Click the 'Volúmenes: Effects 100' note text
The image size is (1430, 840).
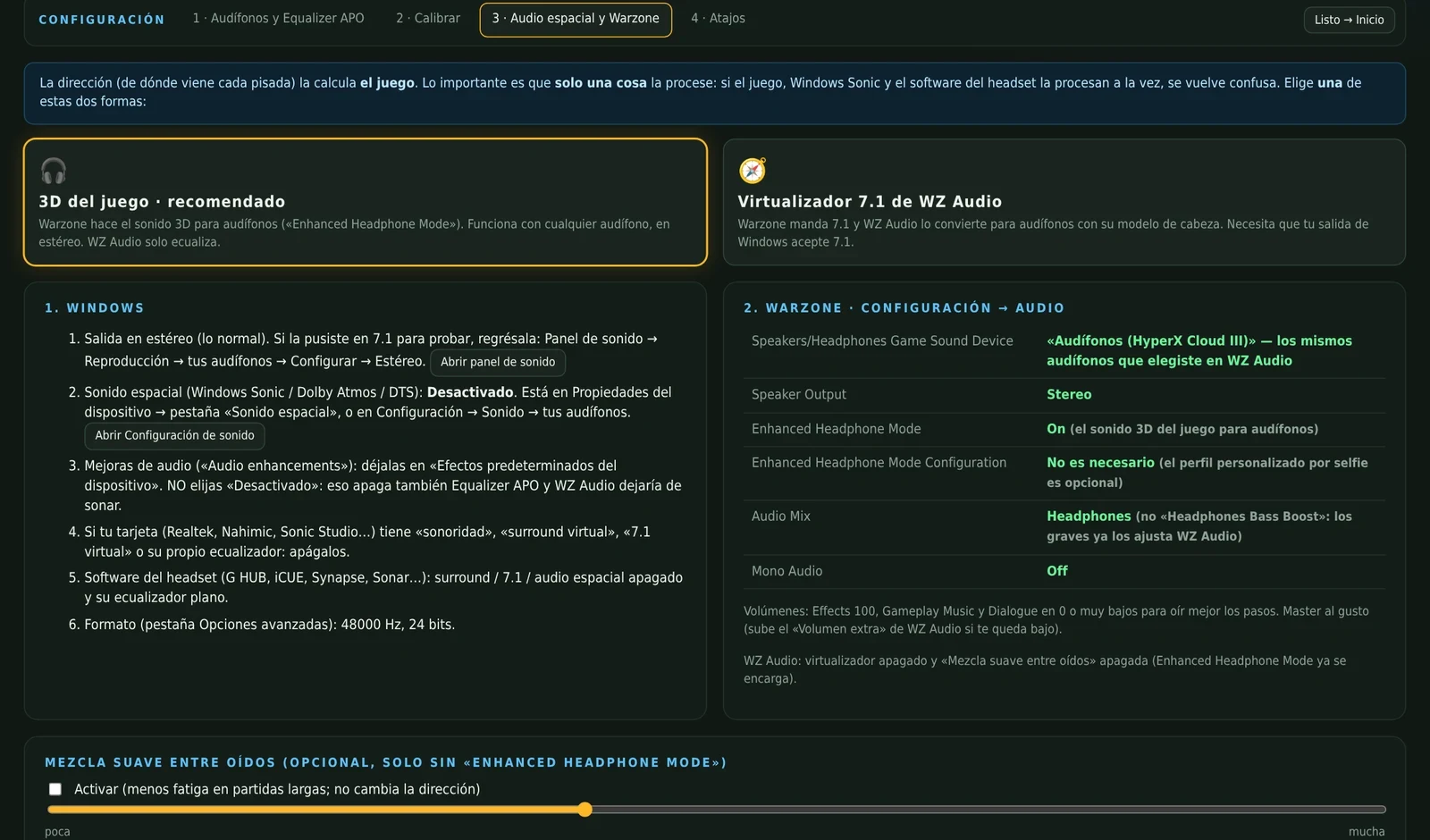point(1056,620)
